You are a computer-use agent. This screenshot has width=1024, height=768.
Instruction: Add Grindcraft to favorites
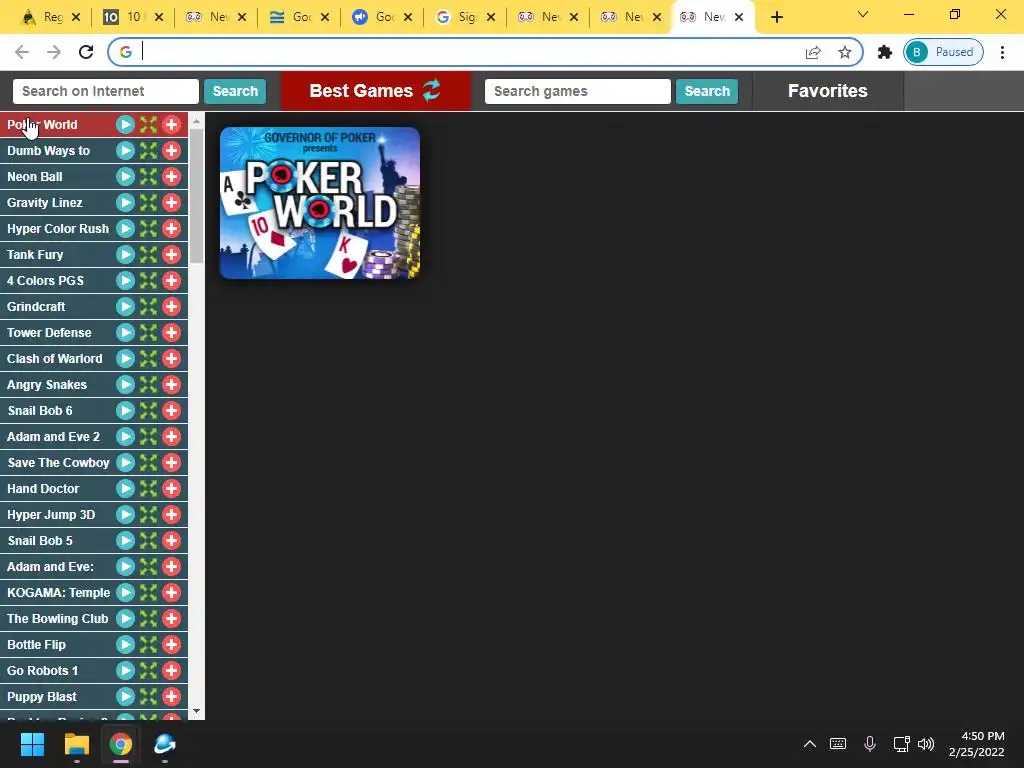171,306
